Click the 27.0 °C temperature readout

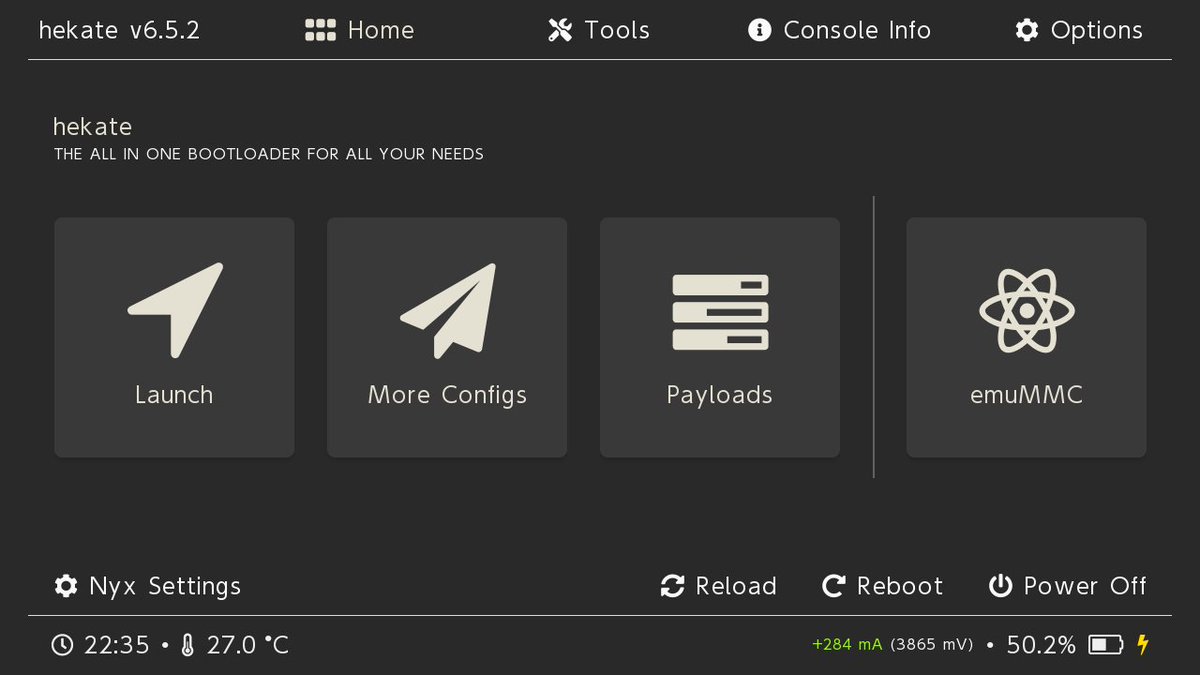[248, 646]
